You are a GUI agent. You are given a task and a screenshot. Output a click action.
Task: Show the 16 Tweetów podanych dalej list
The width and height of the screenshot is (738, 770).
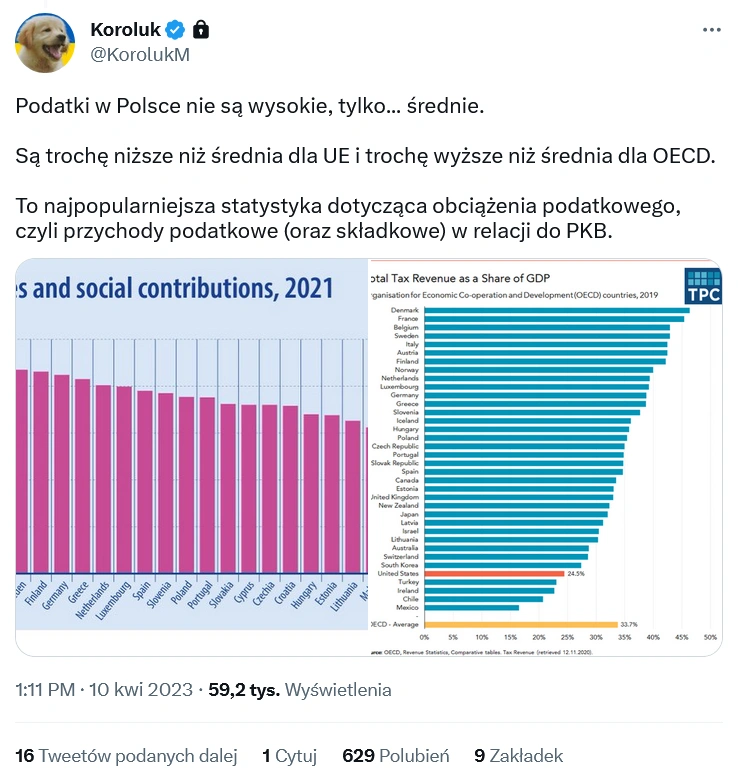pos(126,755)
